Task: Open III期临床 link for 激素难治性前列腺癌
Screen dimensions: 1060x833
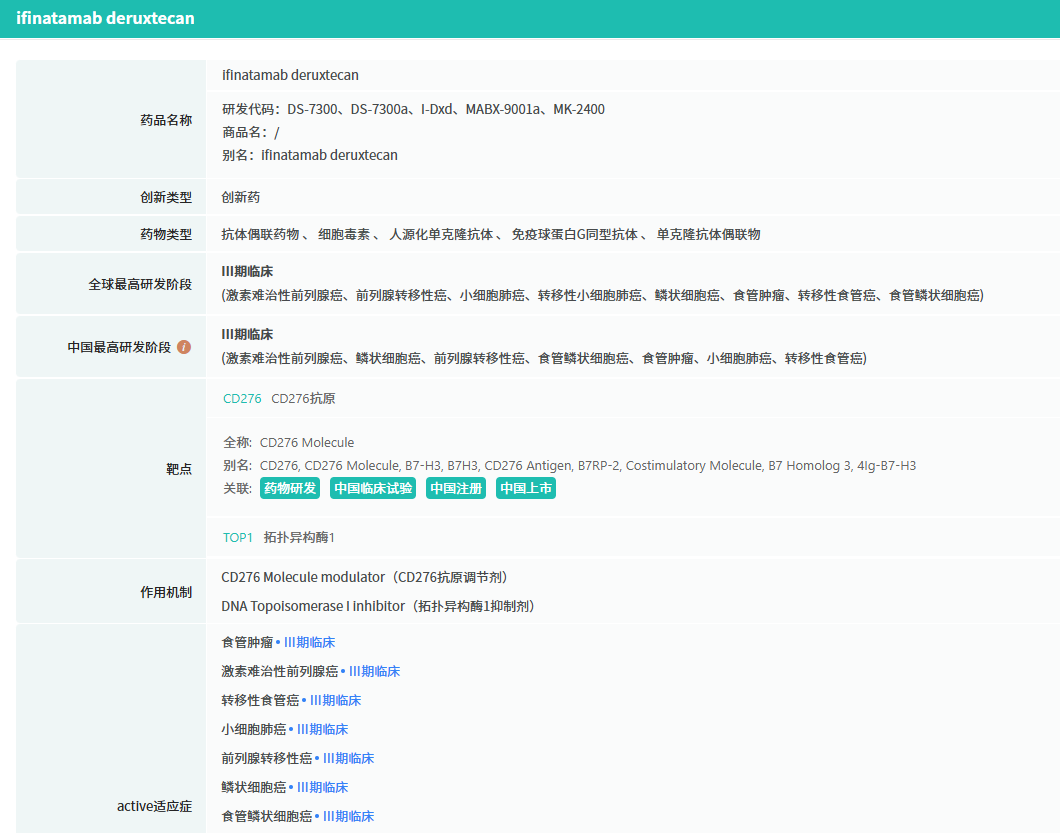Action: [x=374, y=671]
